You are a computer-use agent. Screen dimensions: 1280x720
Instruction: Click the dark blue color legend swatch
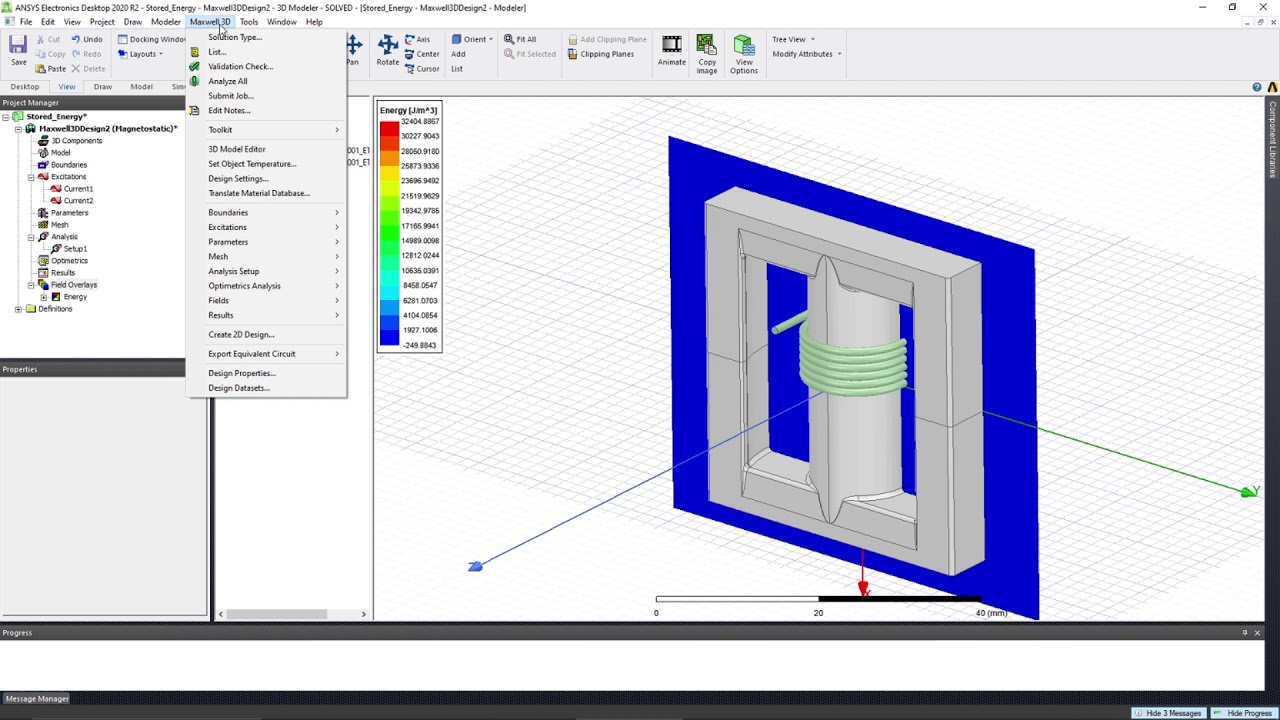point(388,338)
